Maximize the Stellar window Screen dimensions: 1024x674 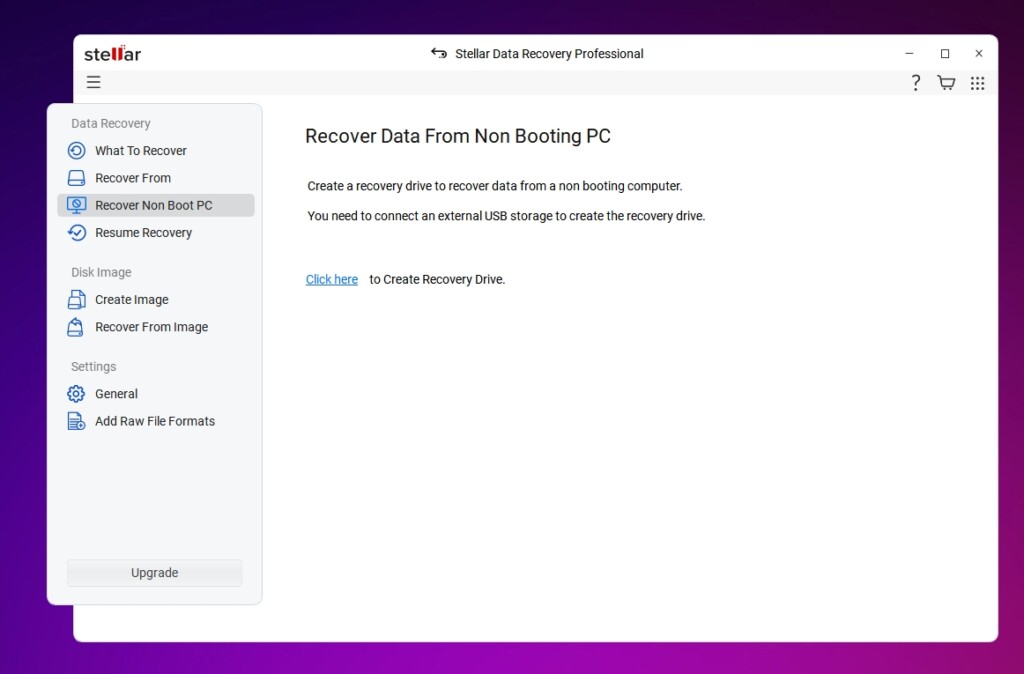click(944, 54)
